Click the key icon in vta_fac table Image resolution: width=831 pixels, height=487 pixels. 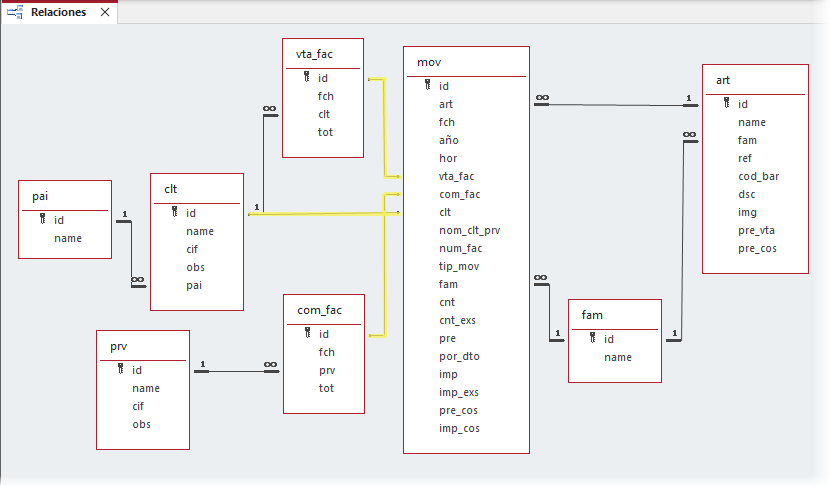[307, 78]
